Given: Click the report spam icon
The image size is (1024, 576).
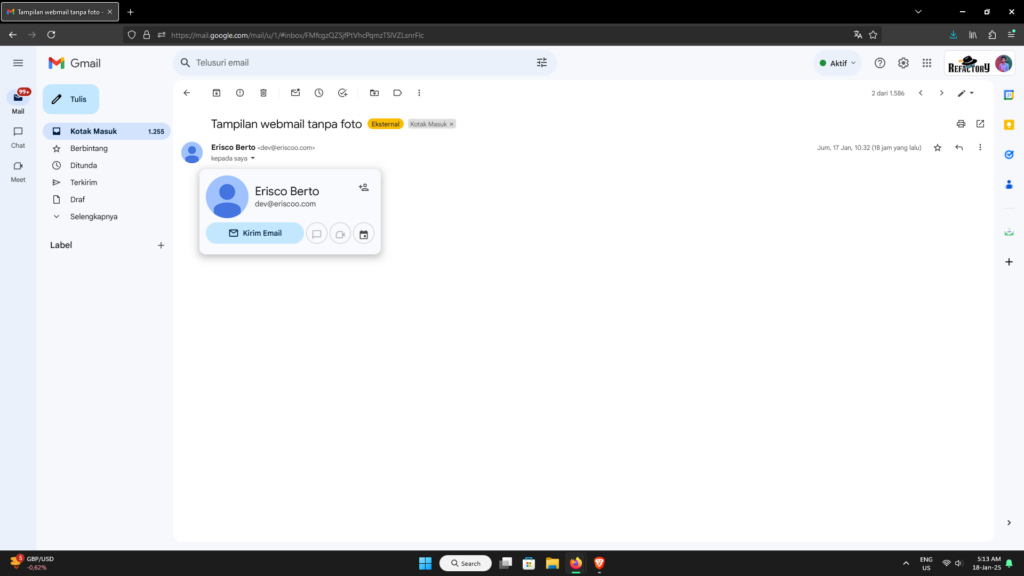Looking at the screenshot, I should [x=240, y=93].
